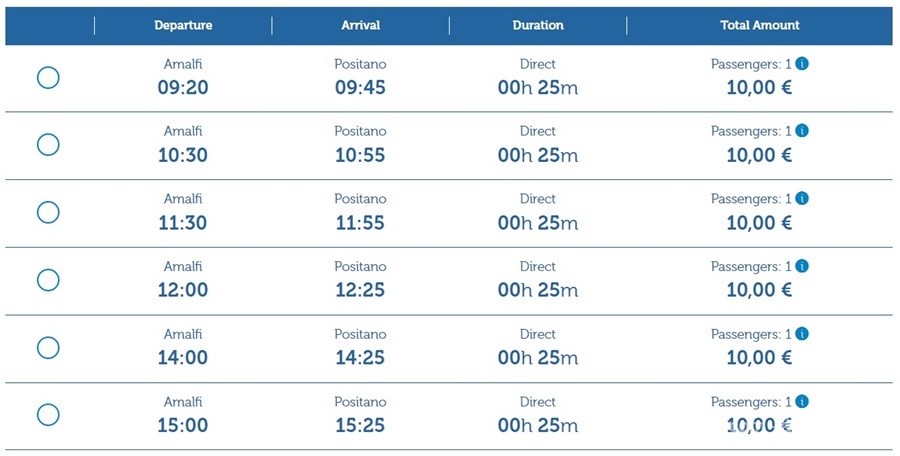Click the Total Amount column header
Screen dimensions: 900x456
tap(760, 25)
